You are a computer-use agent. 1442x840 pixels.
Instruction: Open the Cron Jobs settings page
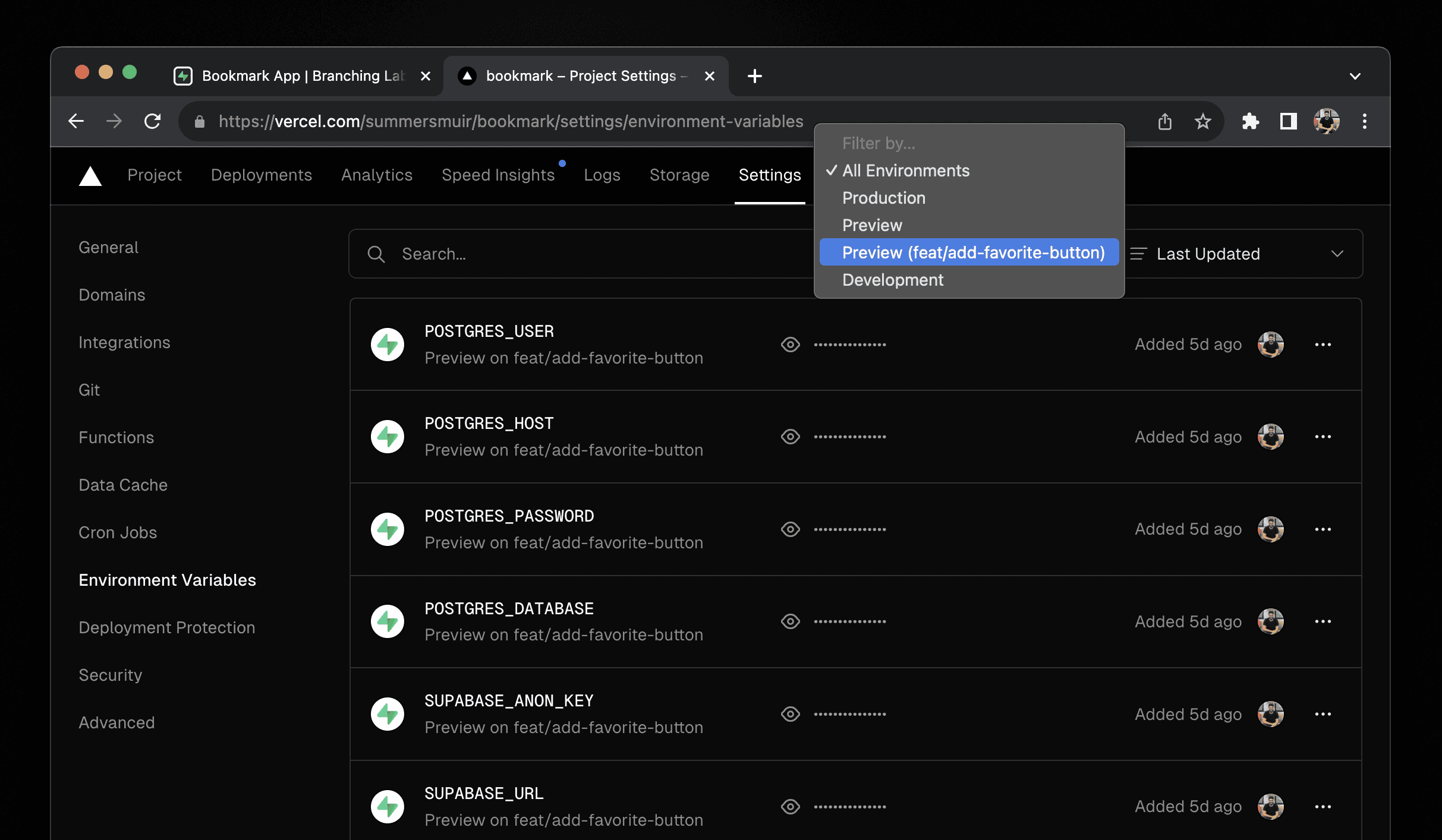tap(118, 532)
